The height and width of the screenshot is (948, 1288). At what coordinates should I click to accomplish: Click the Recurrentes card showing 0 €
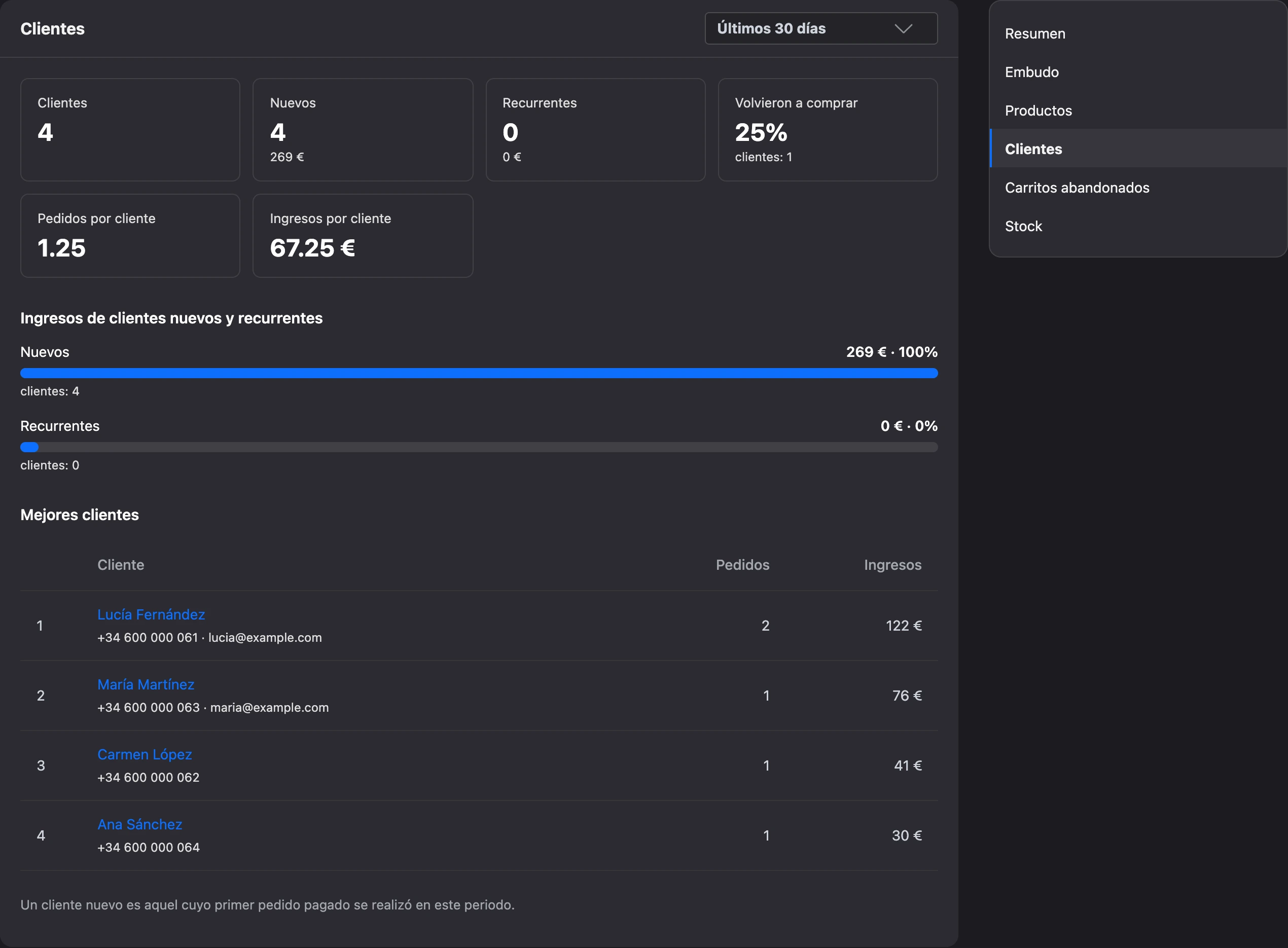(595, 130)
